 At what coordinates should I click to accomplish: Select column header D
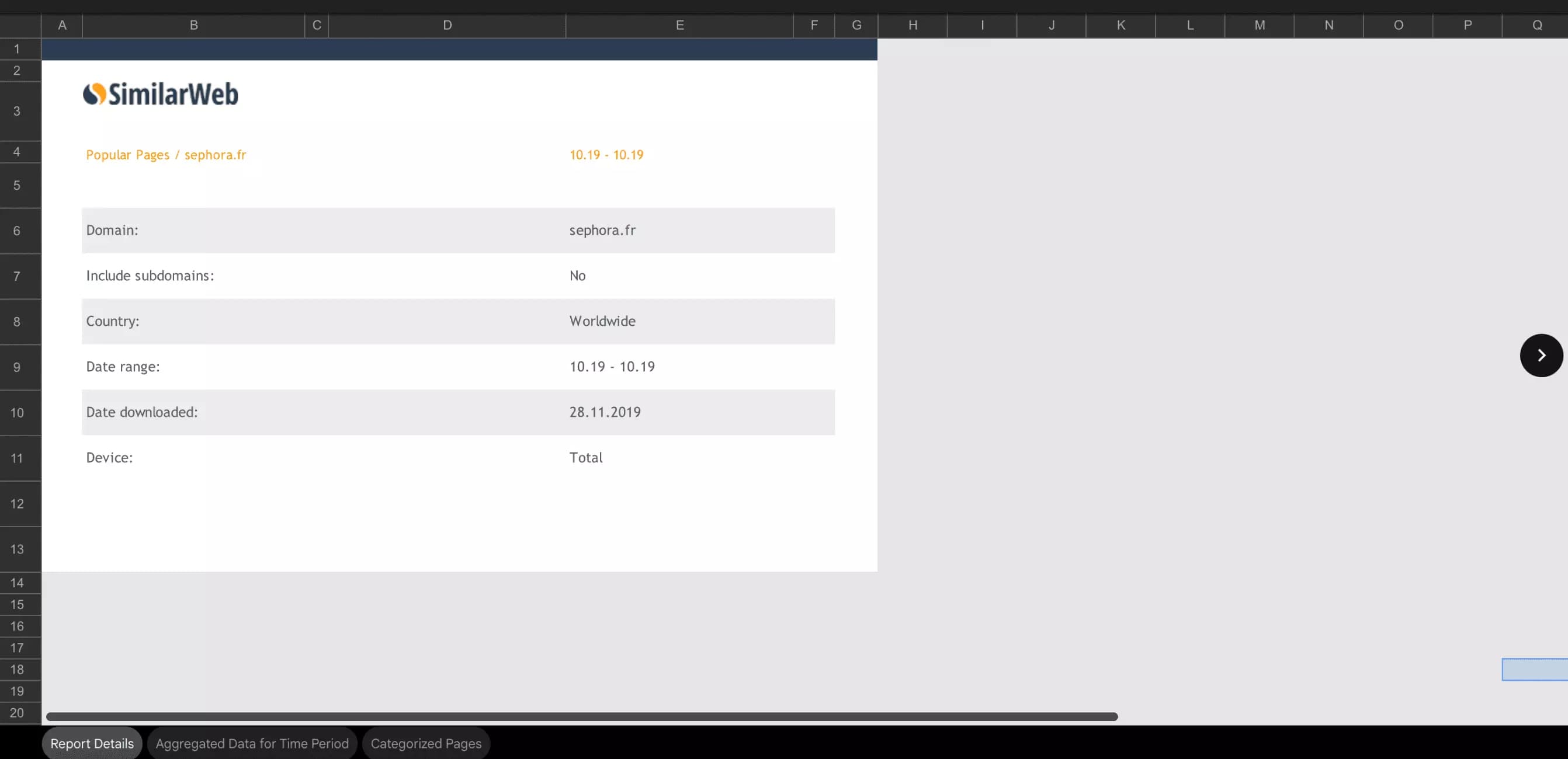(447, 25)
